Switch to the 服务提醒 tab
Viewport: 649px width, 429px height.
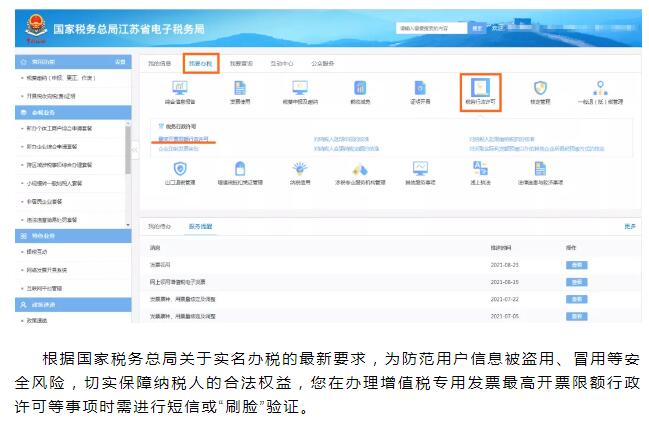click(x=200, y=227)
